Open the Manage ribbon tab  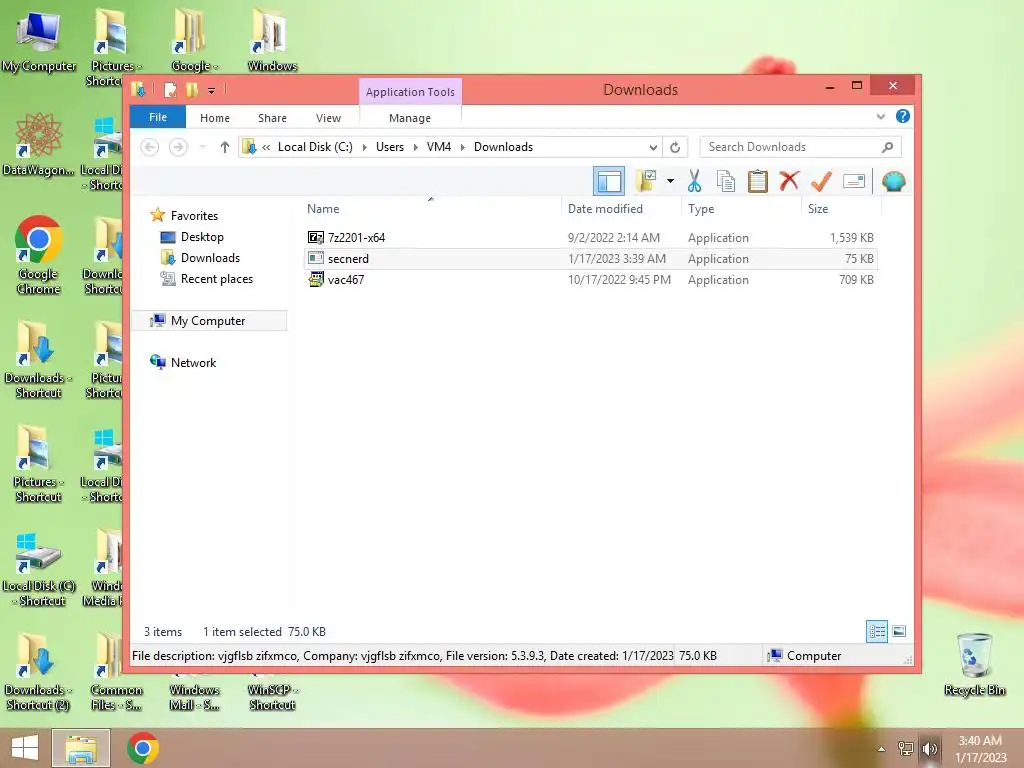[410, 118]
